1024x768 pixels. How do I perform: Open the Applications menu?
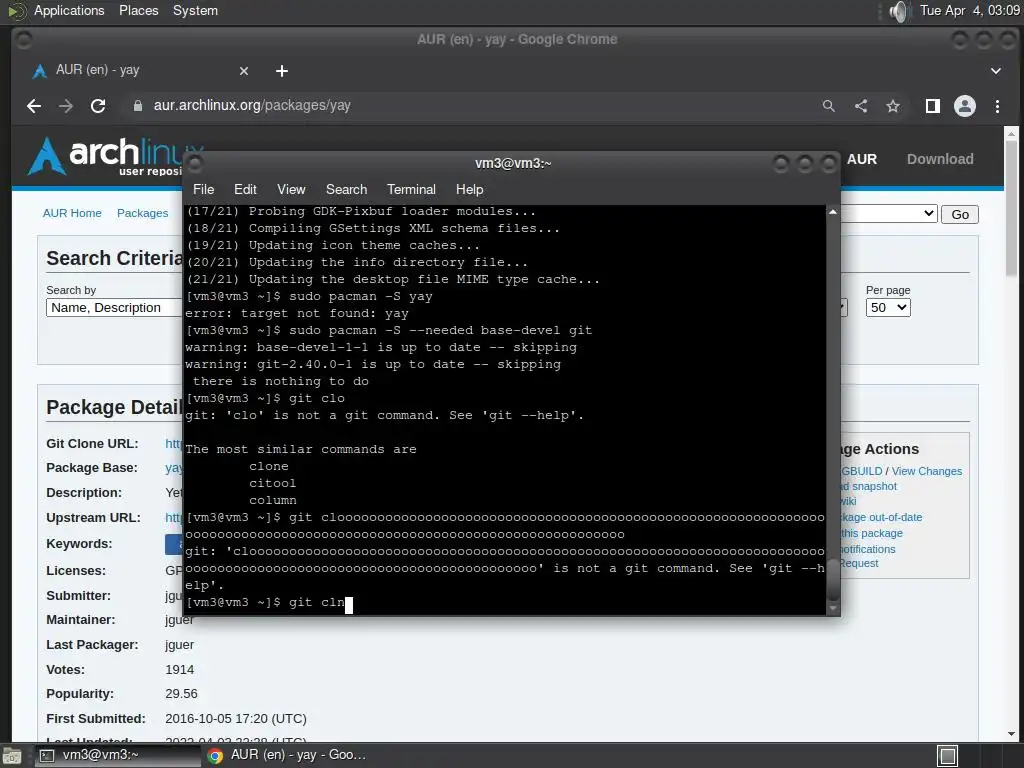[69, 10]
